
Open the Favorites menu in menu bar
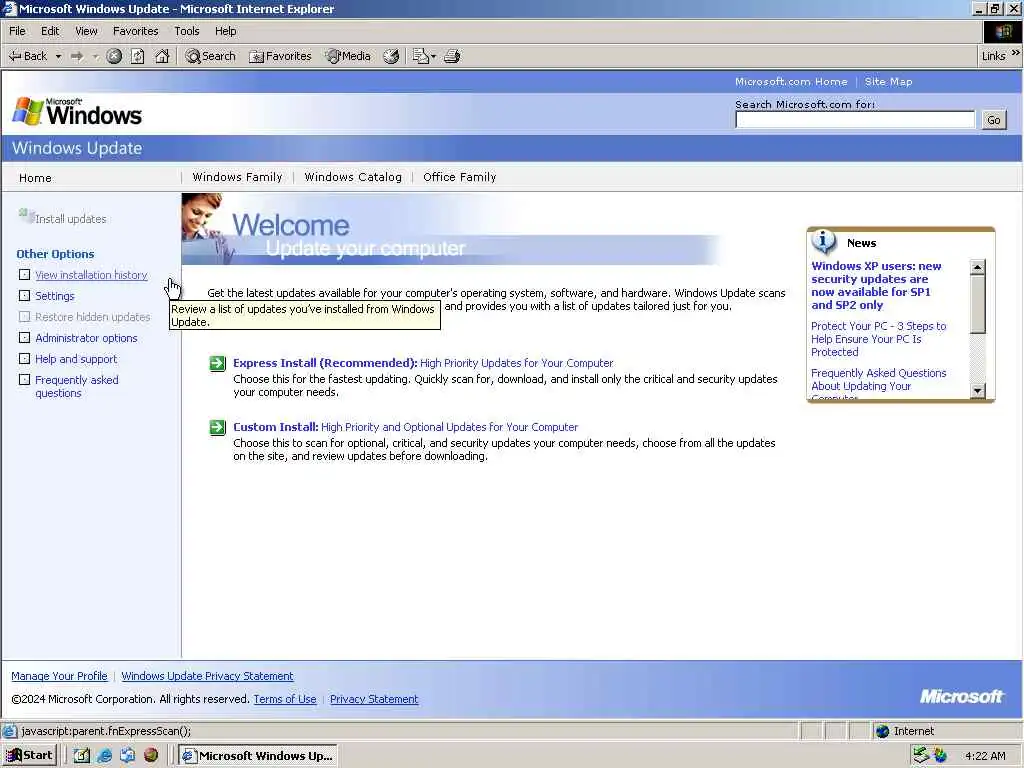click(135, 31)
